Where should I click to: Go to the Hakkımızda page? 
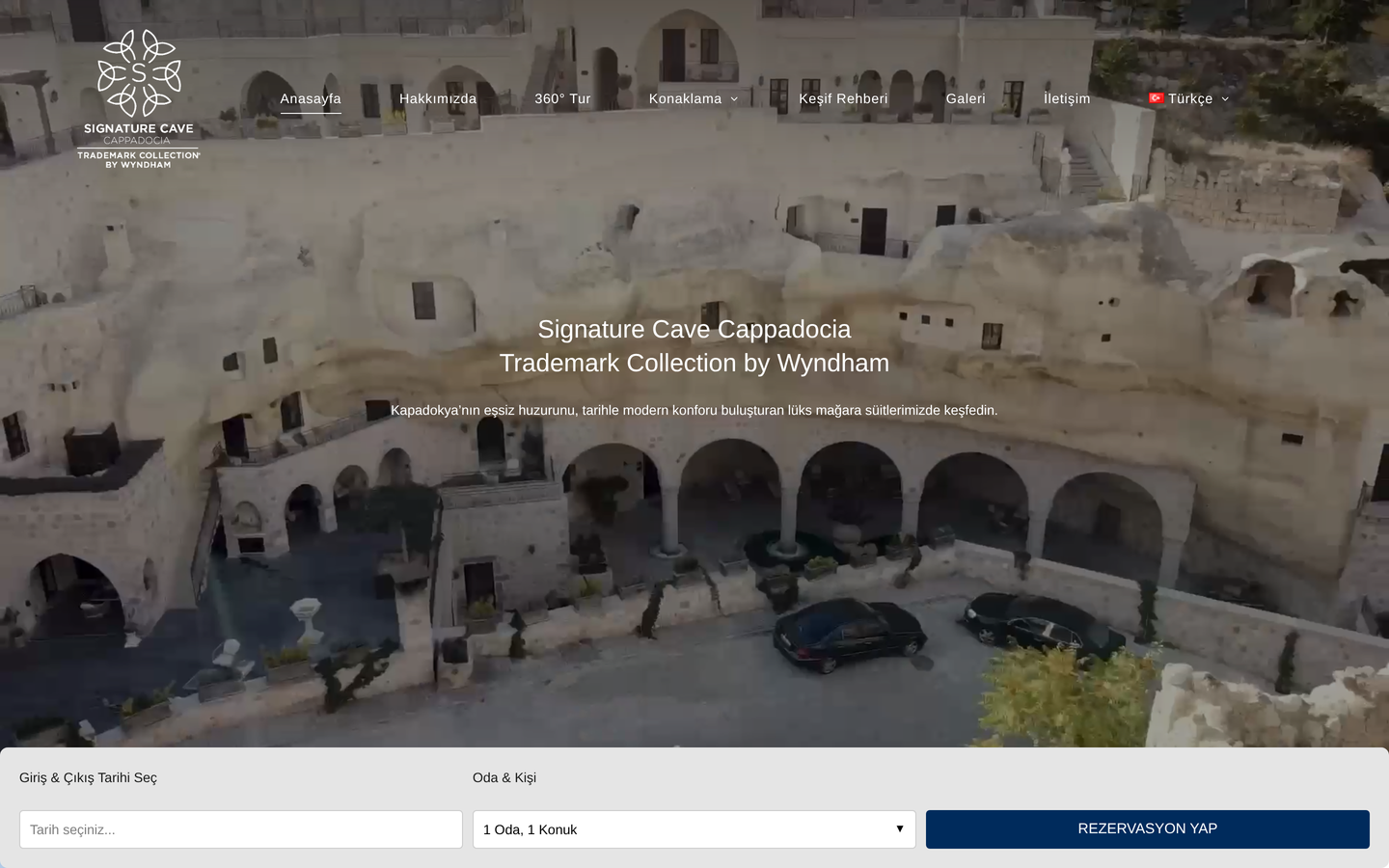tap(438, 98)
